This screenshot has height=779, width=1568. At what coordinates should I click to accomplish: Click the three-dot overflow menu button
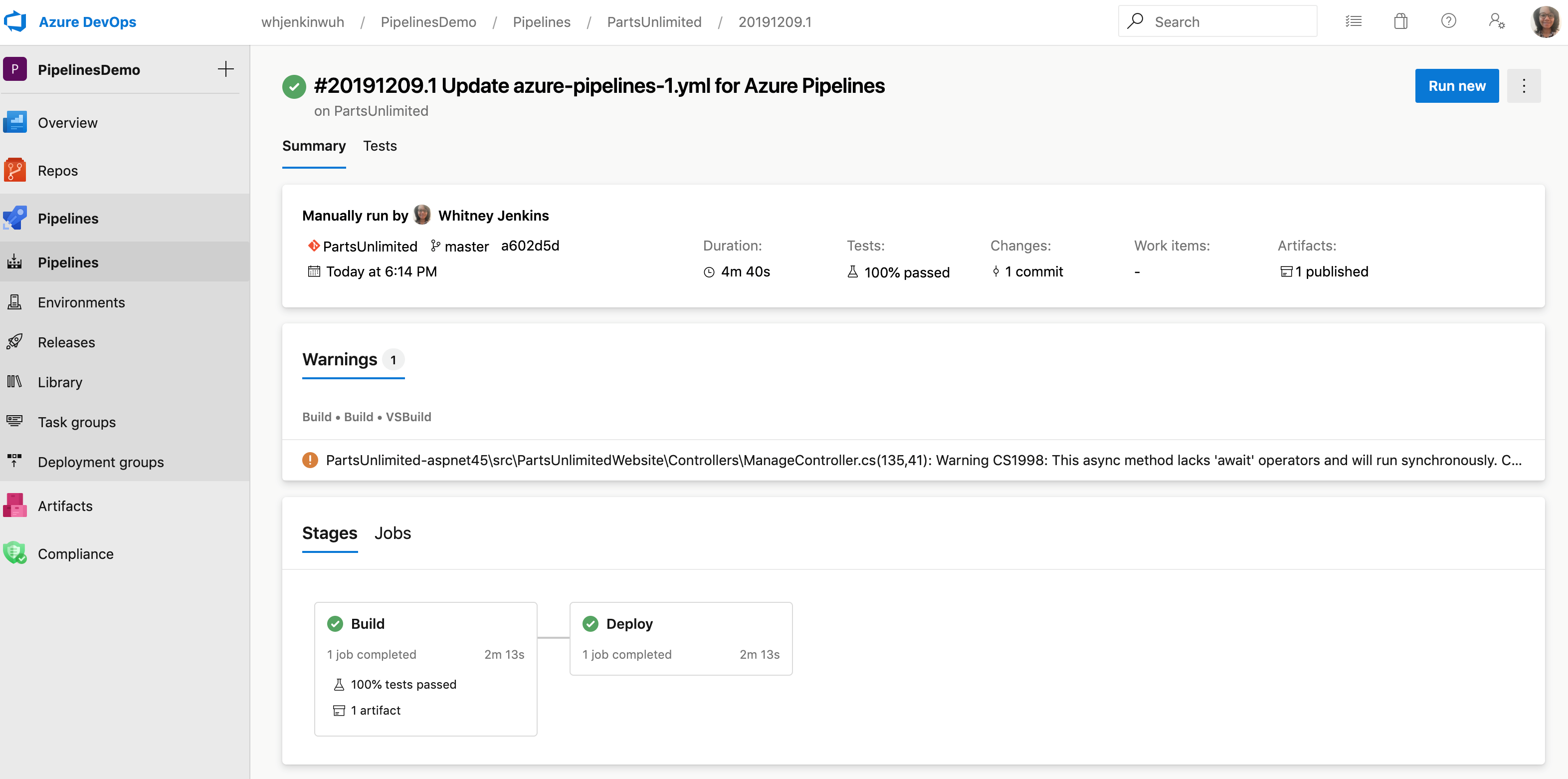(1524, 86)
